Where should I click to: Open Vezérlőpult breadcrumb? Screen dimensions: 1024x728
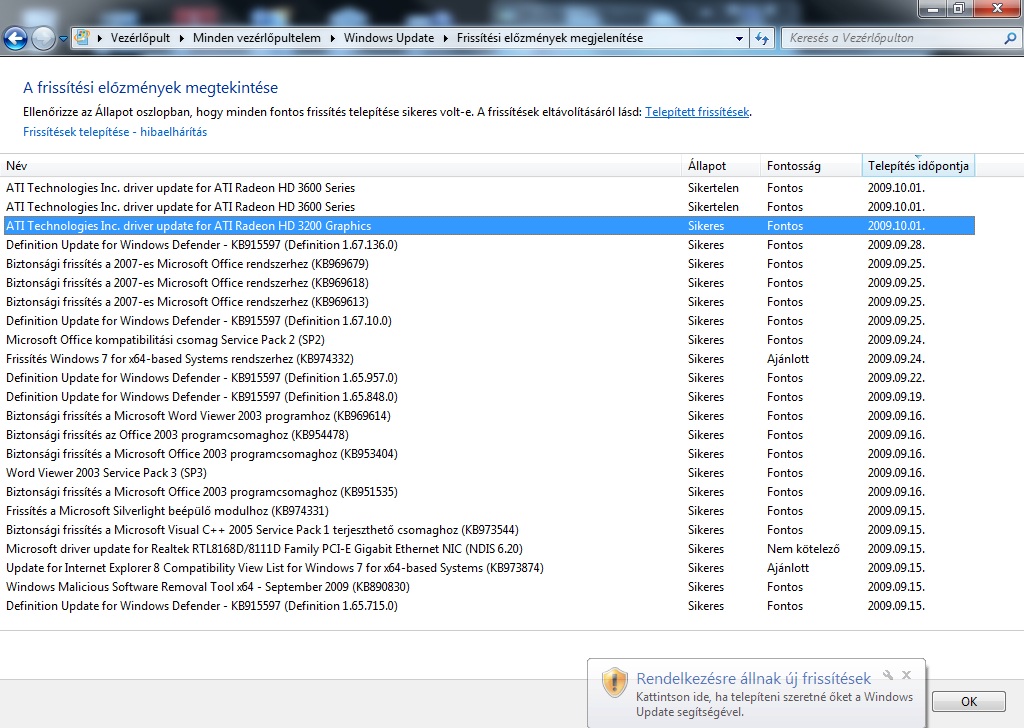(x=140, y=38)
